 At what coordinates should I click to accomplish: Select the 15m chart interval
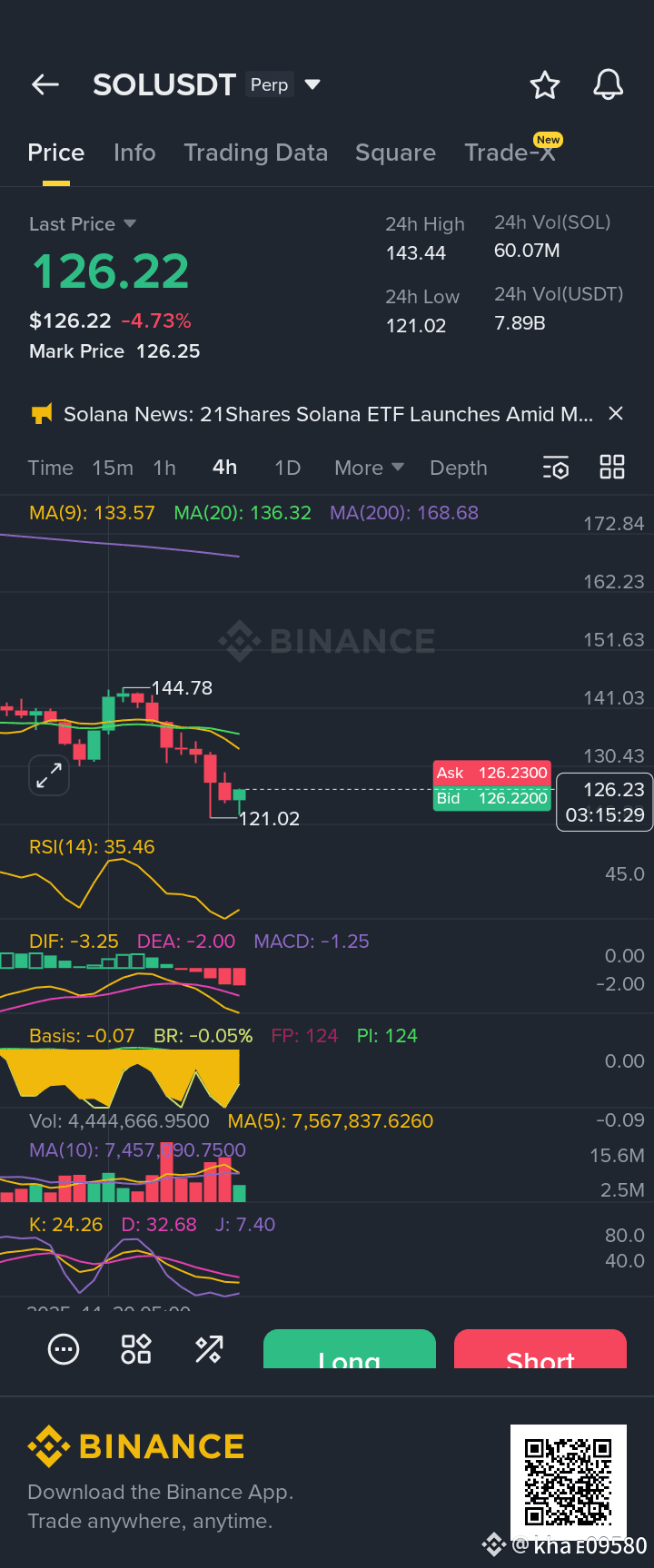click(x=113, y=468)
